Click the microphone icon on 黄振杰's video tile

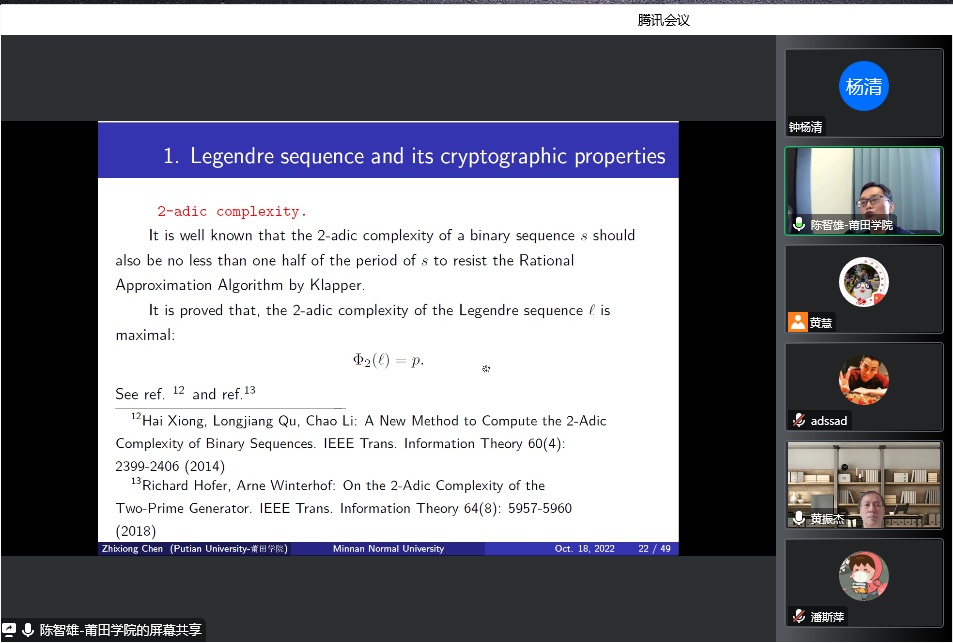[x=799, y=518]
